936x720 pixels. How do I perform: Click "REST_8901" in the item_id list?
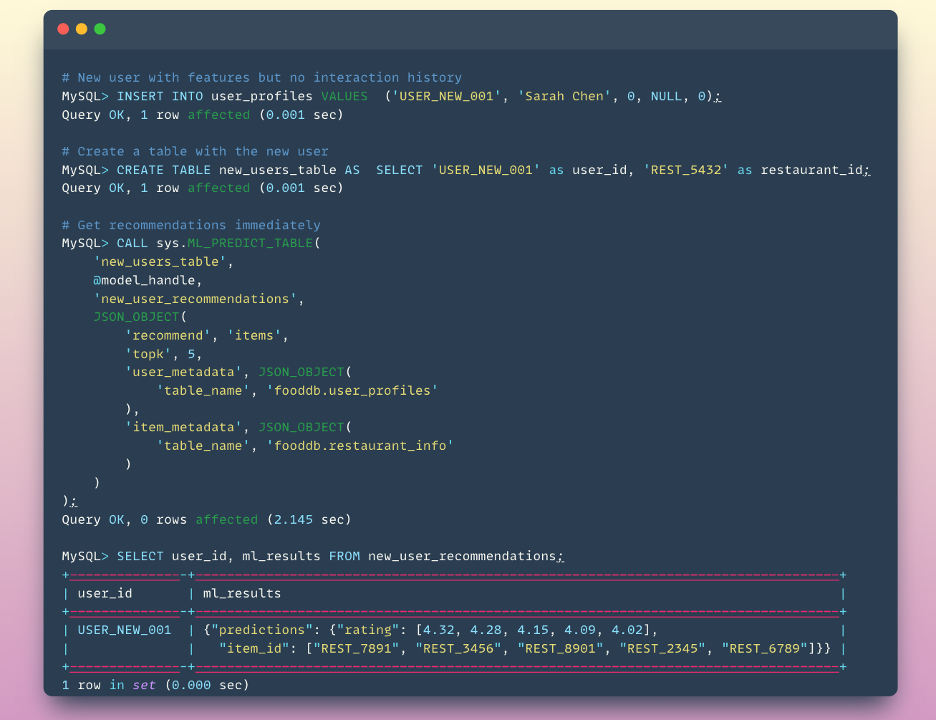560,648
